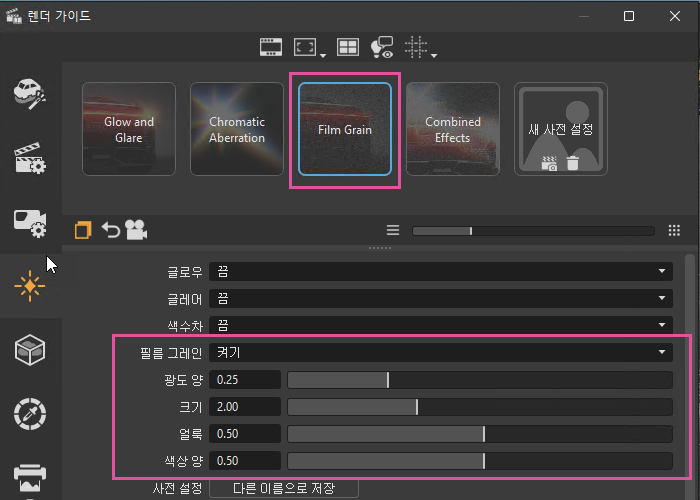Switch to list view with hamburger icon
Image resolution: width=700 pixels, height=500 pixels.
pyautogui.click(x=393, y=230)
